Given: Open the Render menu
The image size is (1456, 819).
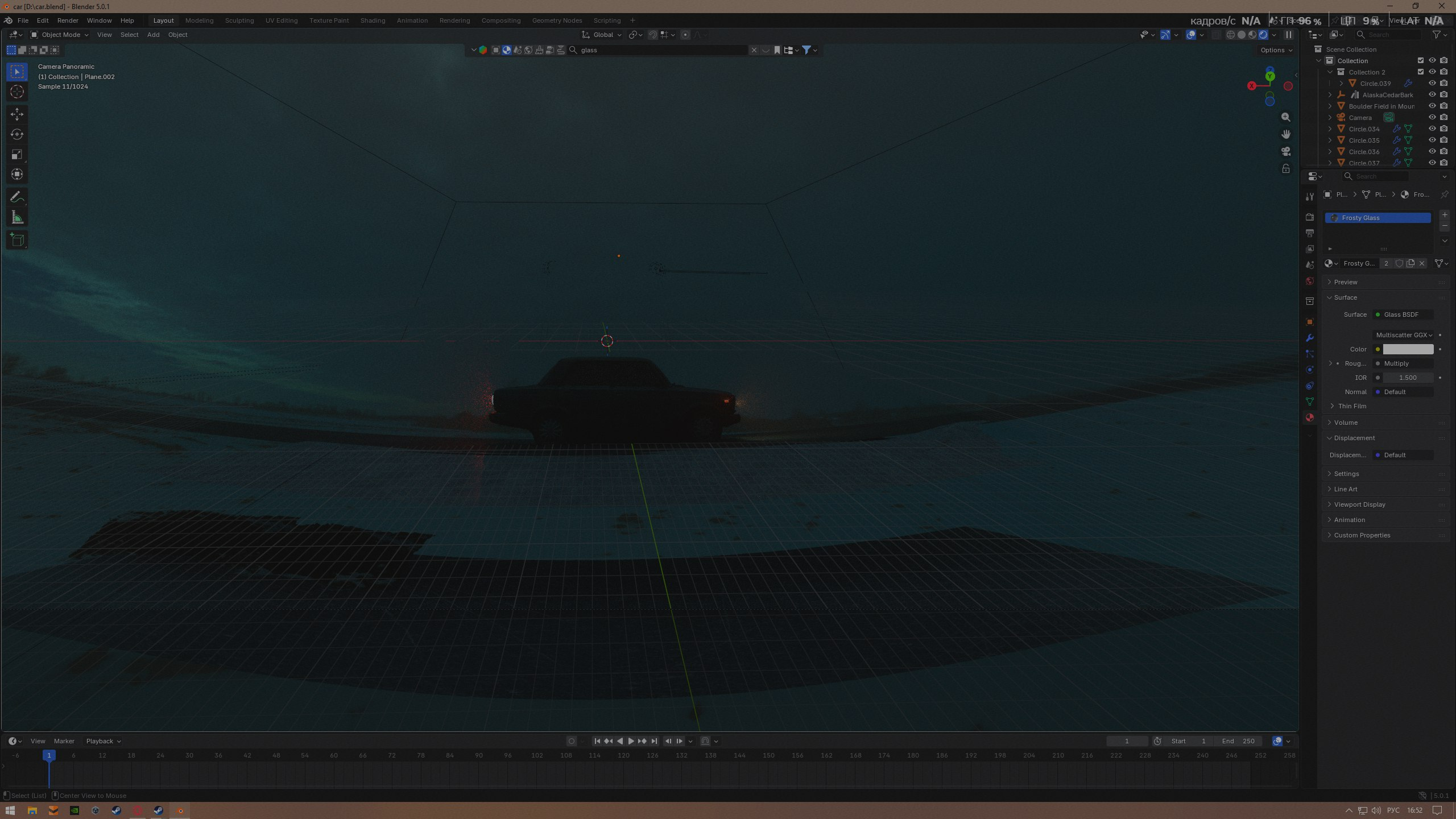Looking at the screenshot, I should pyautogui.click(x=68, y=20).
